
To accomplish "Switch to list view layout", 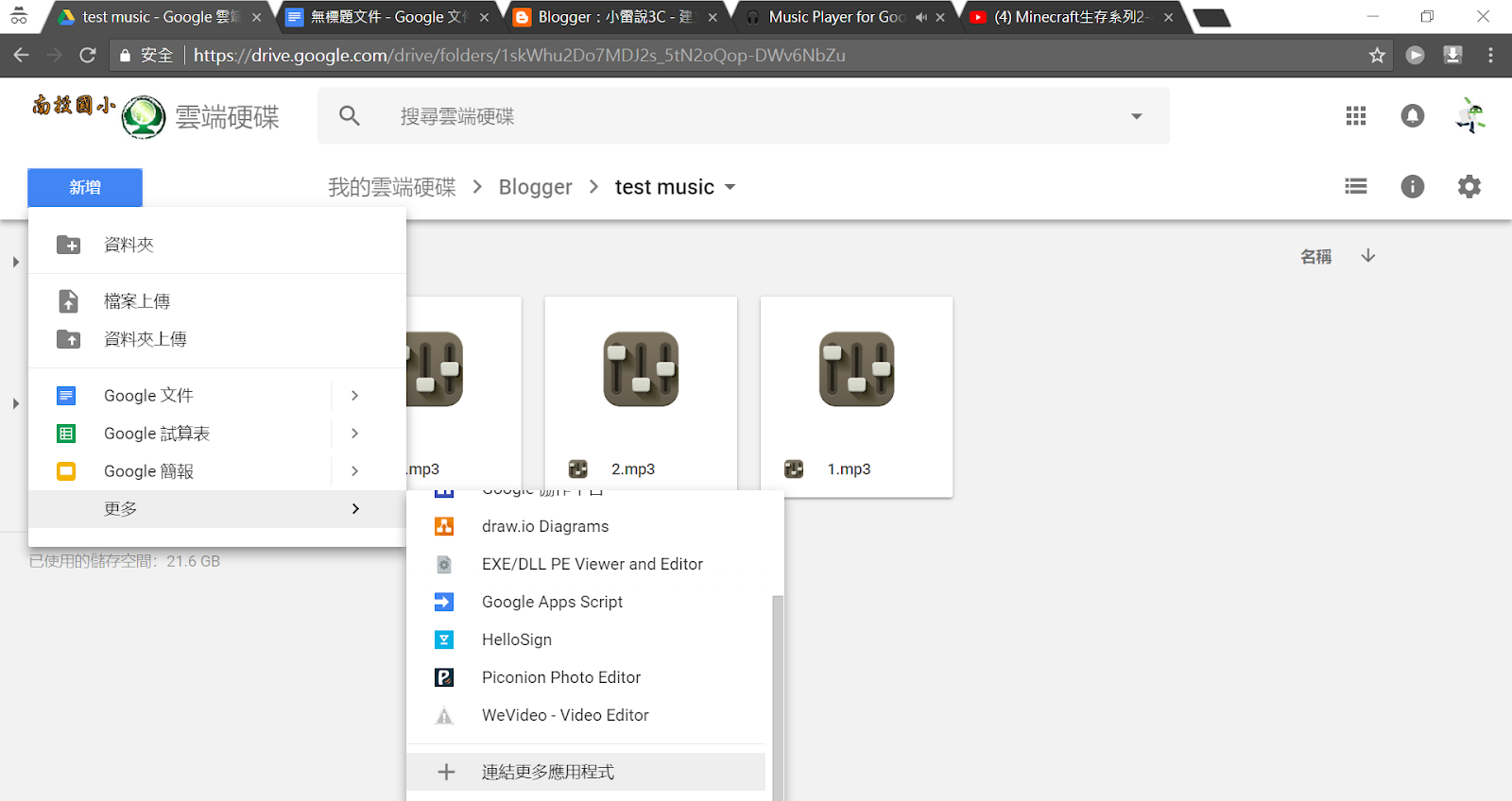I will [1356, 186].
